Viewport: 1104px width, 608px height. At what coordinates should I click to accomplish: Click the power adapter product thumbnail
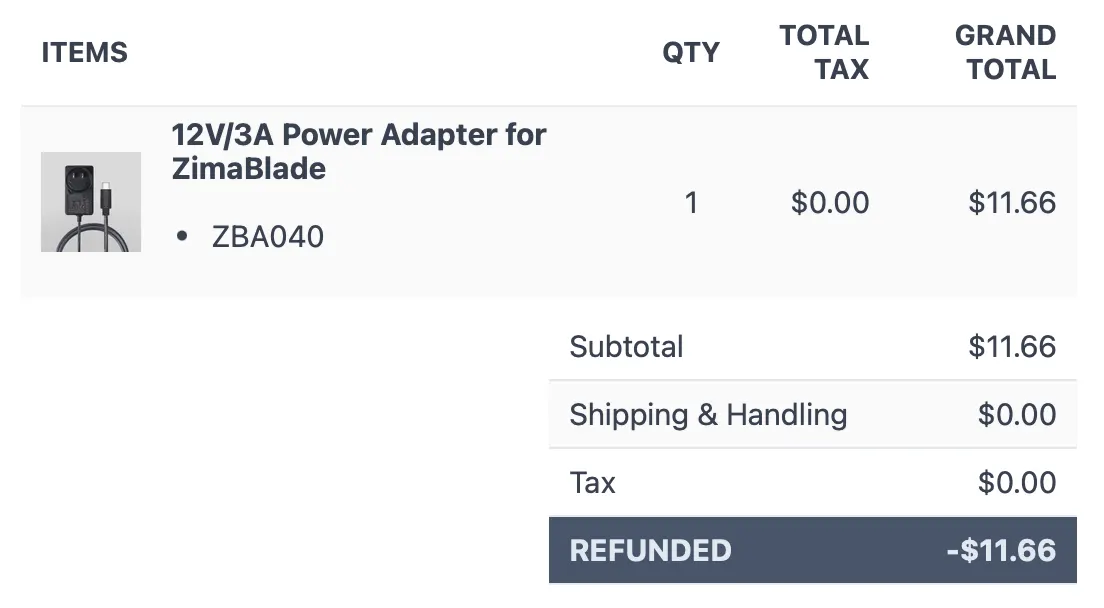91,202
